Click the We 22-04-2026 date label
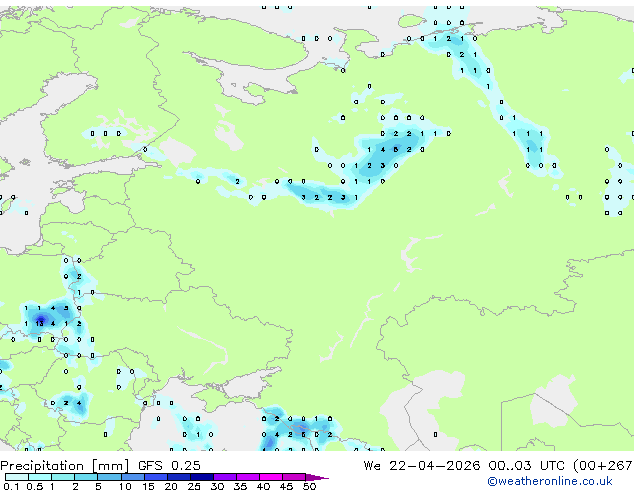This screenshot has width=634, height=490. pos(422,466)
